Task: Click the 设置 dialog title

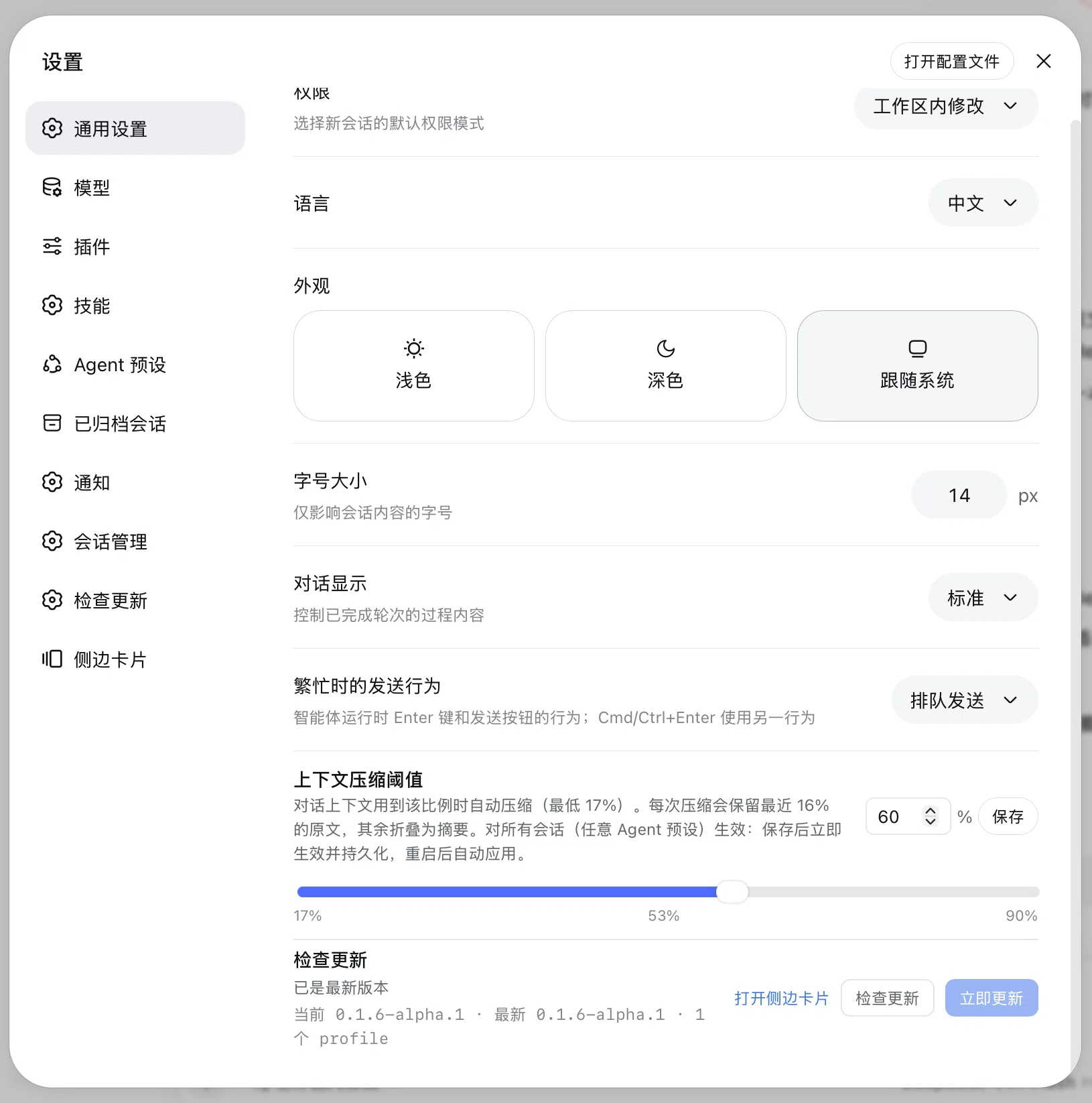Action: pyautogui.click(x=62, y=62)
